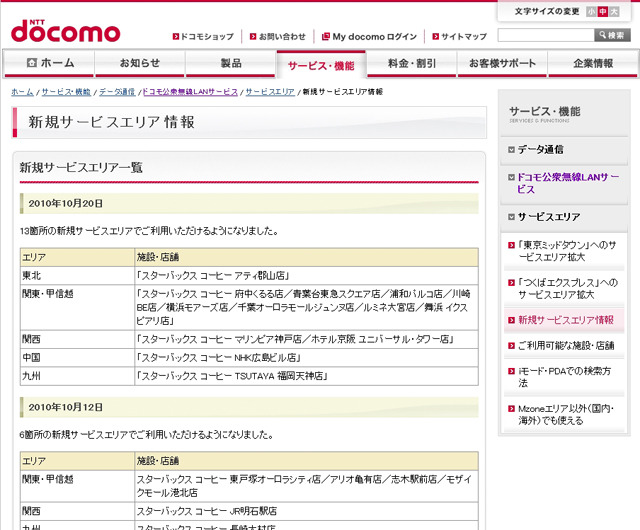Click the 中国 table cell

coord(78,358)
